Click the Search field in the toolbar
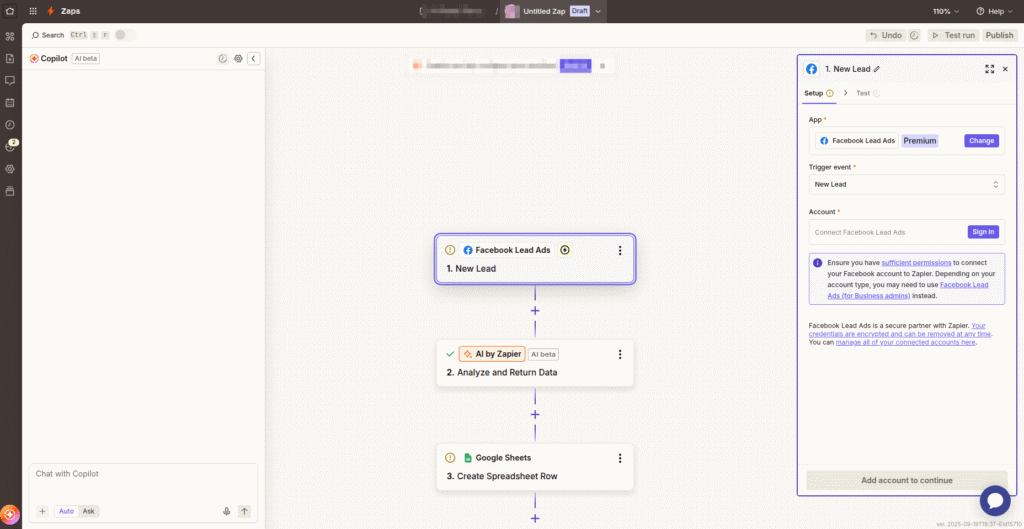Image resolution: width=1024 pixels, height=529 pixels. [48, 35]
